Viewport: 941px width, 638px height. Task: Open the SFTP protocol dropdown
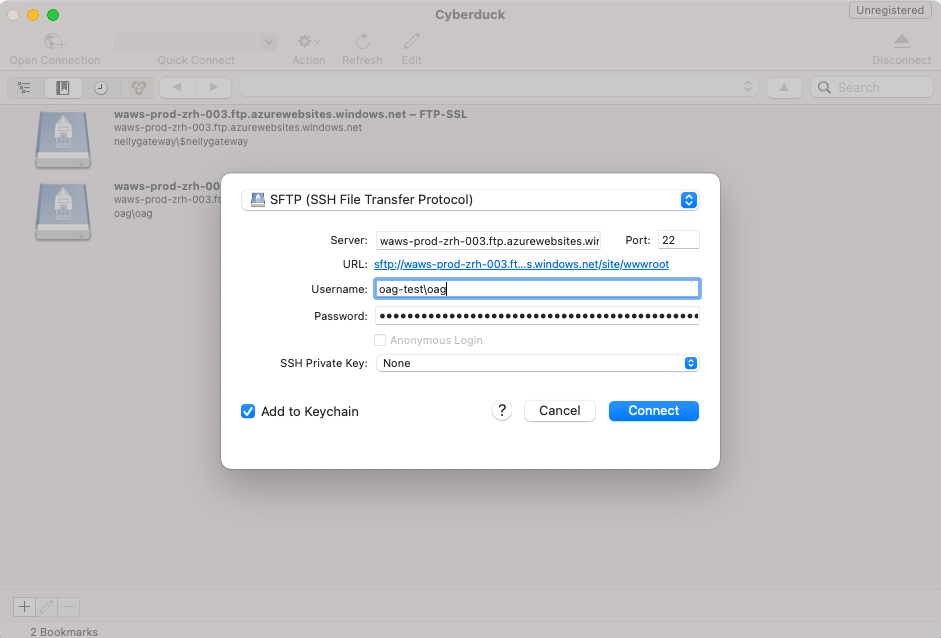point(470,200)
